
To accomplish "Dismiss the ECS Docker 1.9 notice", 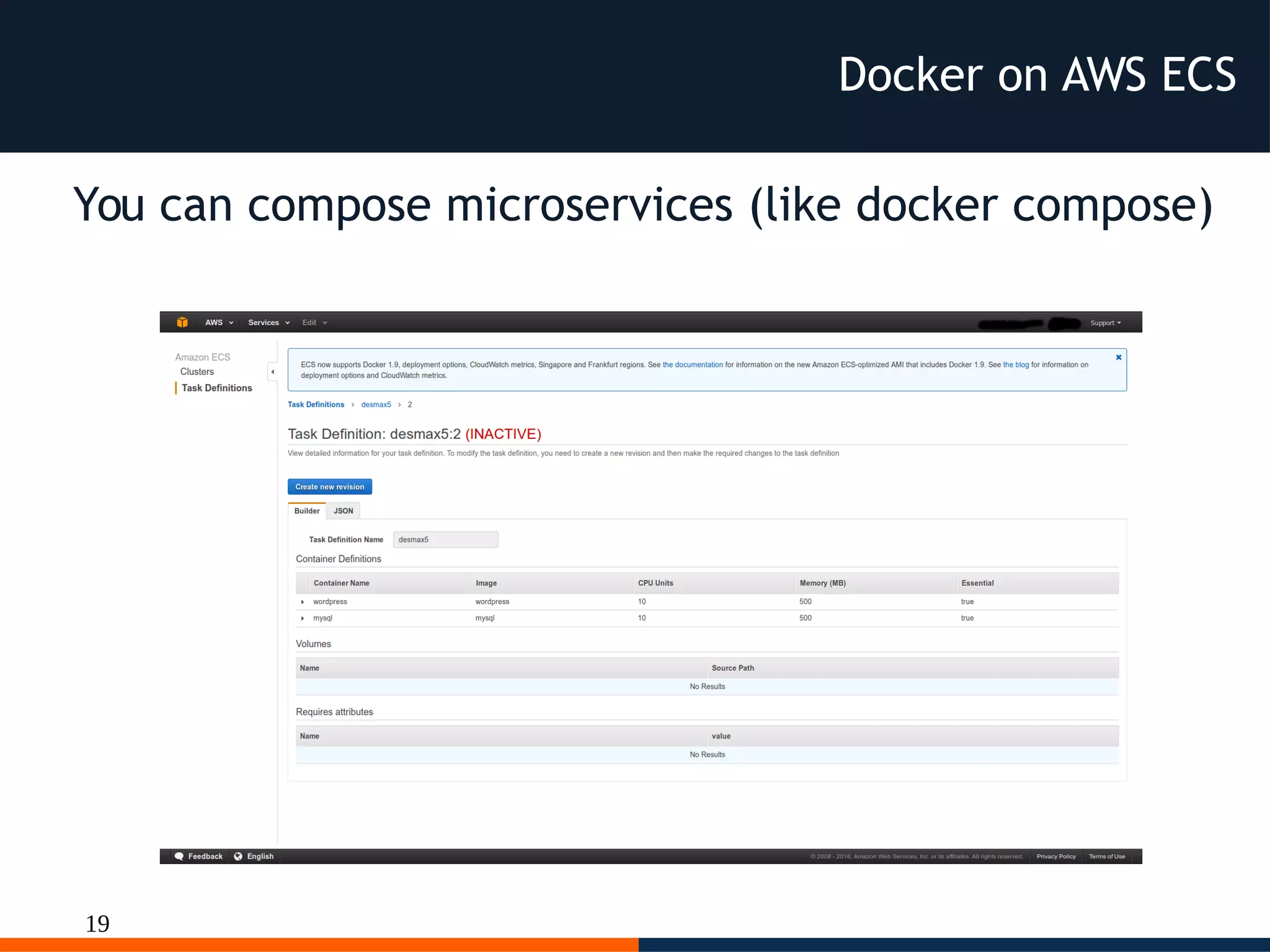I will pos(1118,358).
